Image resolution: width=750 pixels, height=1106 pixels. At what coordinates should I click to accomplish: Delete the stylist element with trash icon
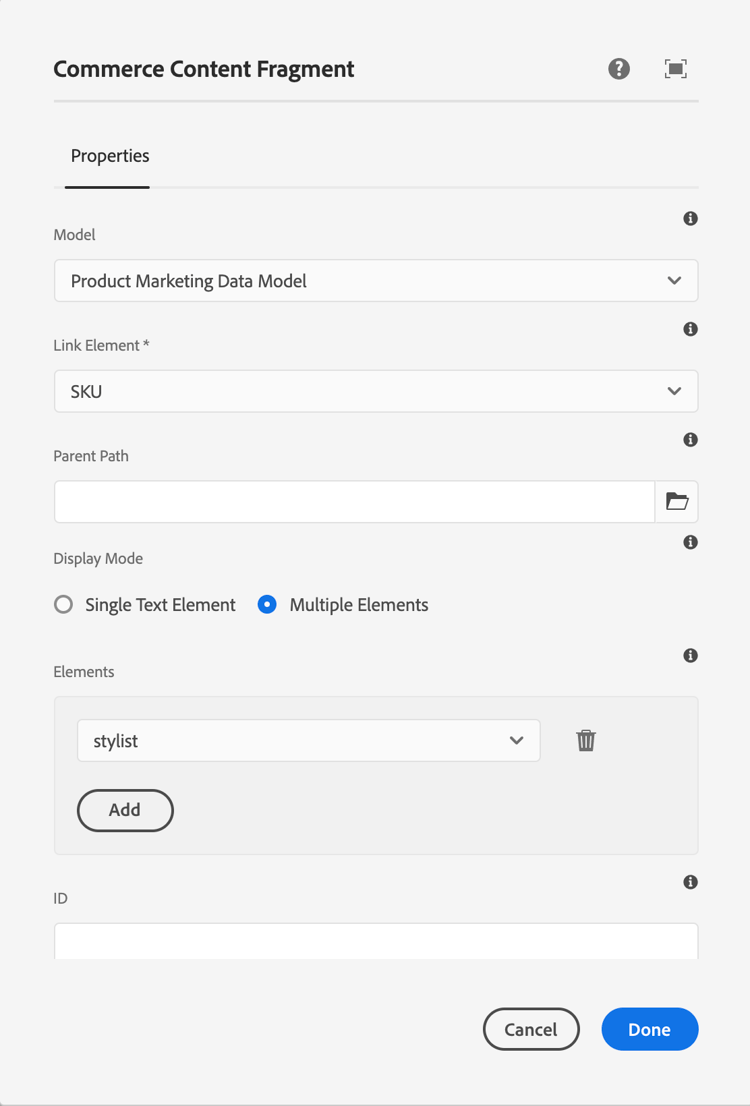click(586, 740)
